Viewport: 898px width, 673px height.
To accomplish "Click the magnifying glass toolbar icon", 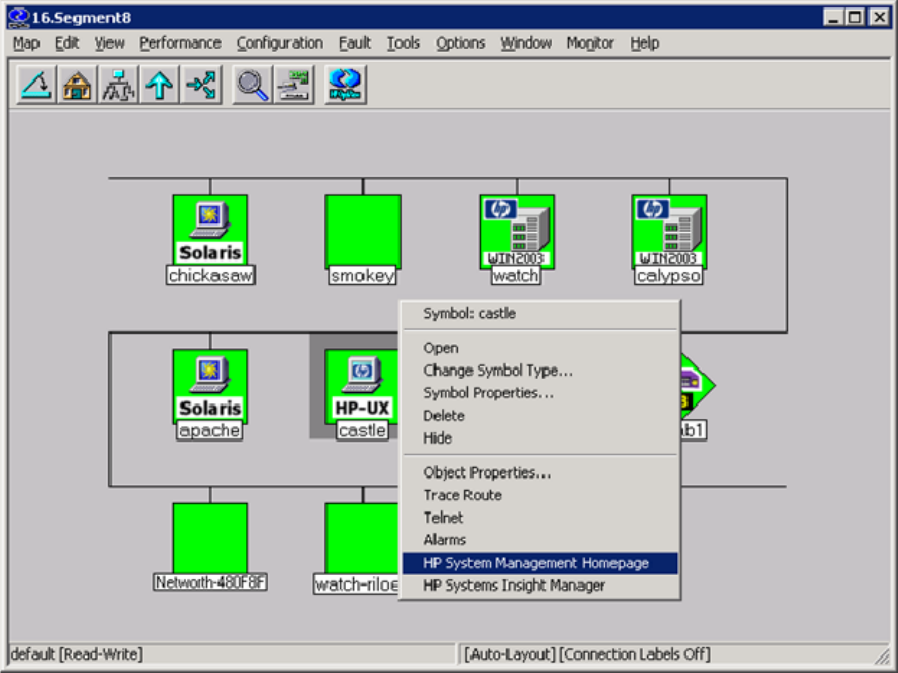I will pyautogui.click(x=252, y=85).
